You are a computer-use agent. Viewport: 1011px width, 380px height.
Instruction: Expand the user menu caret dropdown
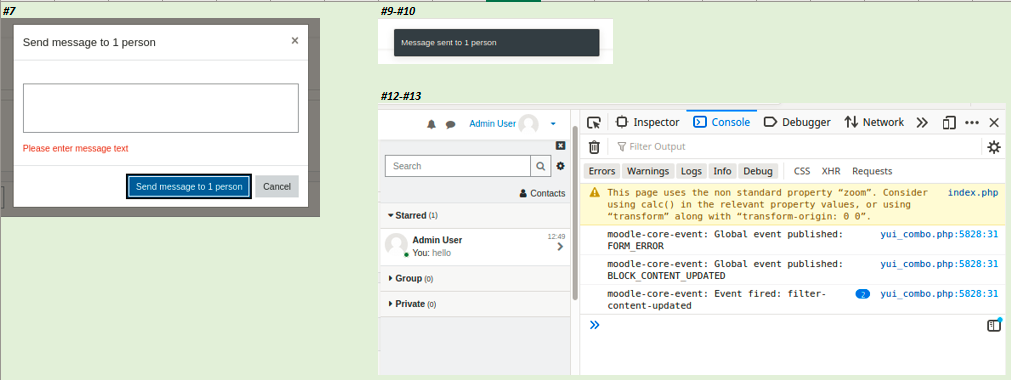tap(553, 124)
